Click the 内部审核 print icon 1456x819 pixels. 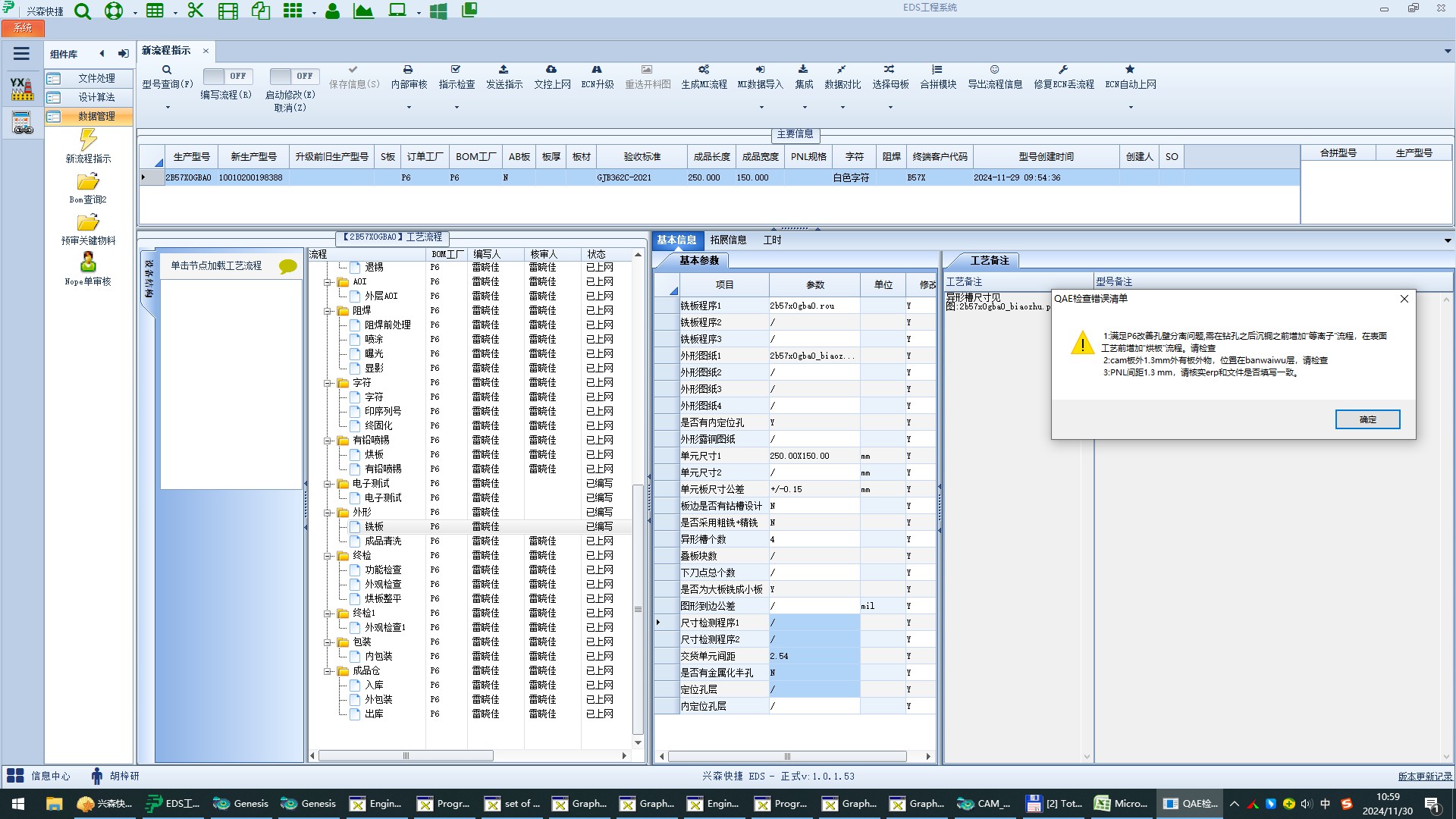(x=408, y=70)
